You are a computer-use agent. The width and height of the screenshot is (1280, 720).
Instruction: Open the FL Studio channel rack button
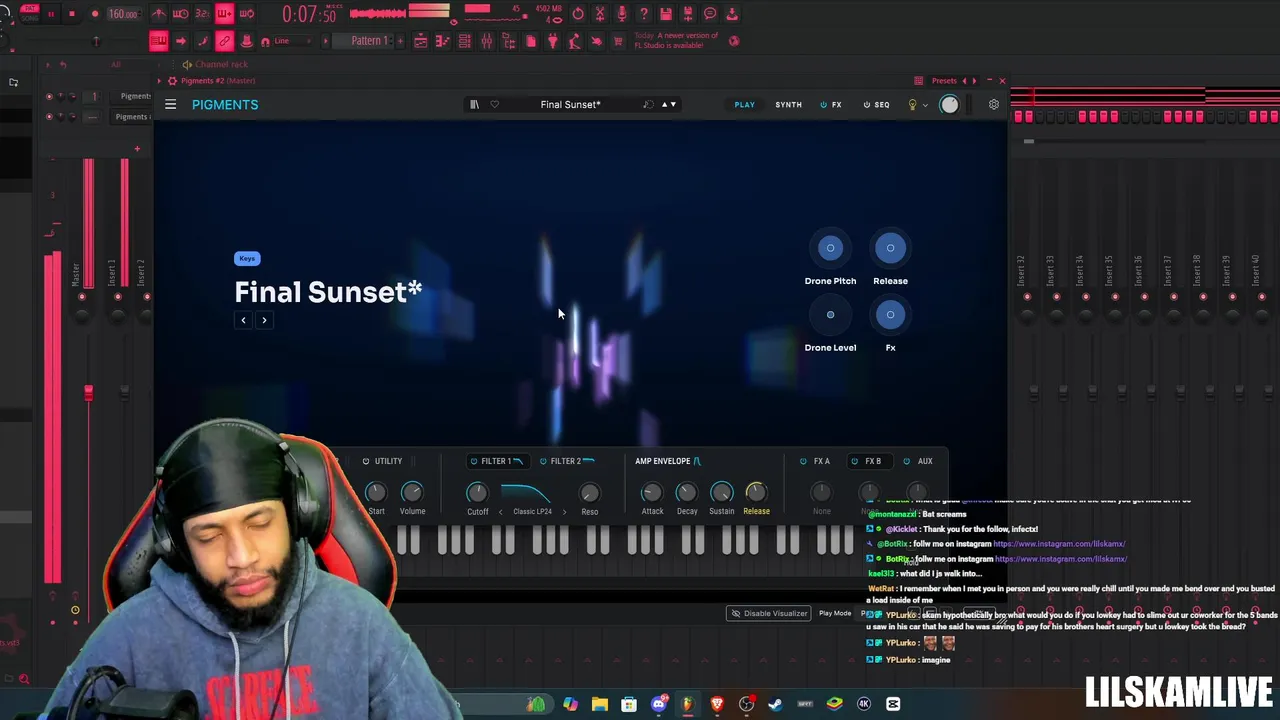(464, 41)
